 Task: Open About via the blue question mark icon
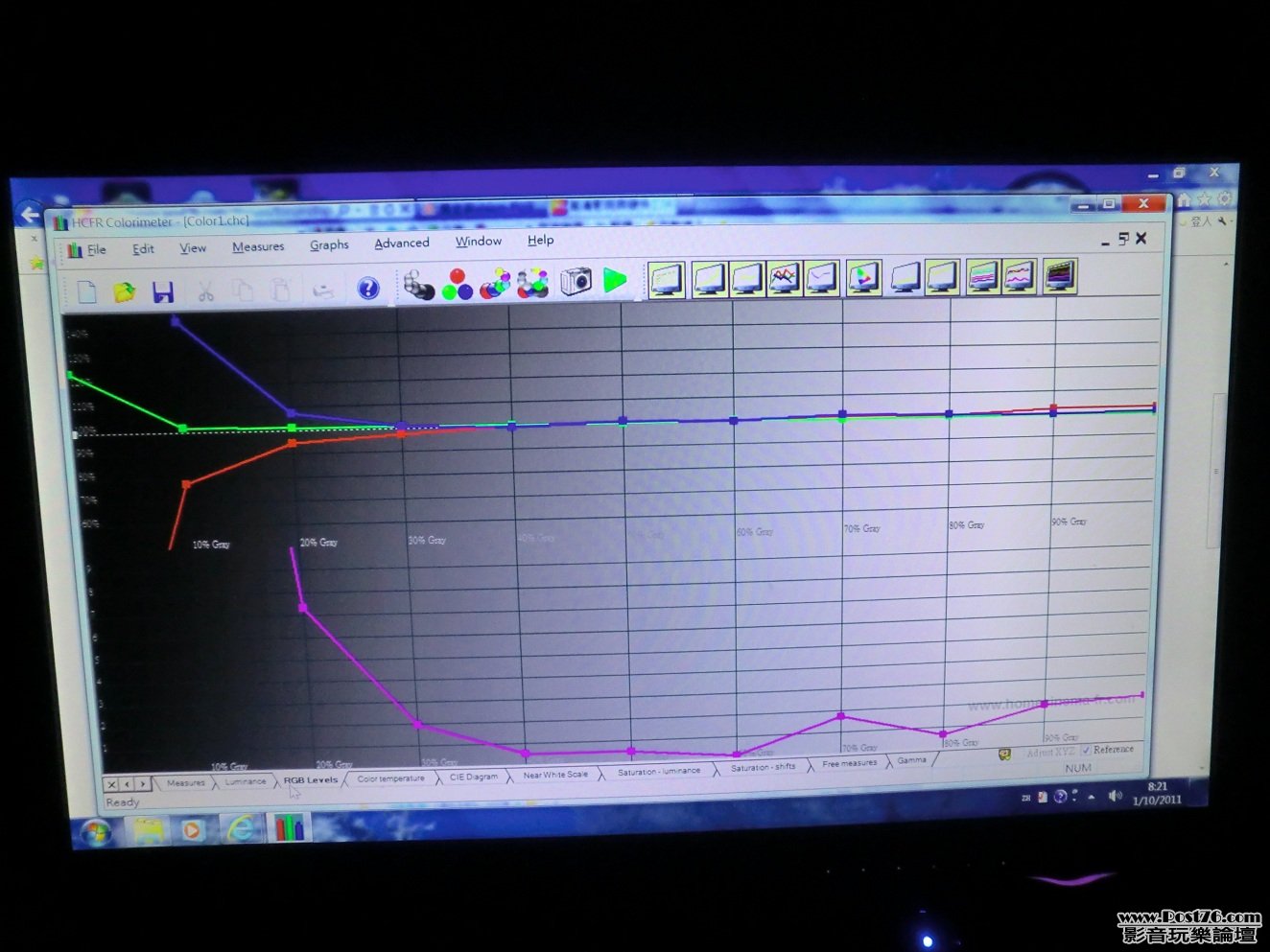pyautogui.click(x=368, y=288)
